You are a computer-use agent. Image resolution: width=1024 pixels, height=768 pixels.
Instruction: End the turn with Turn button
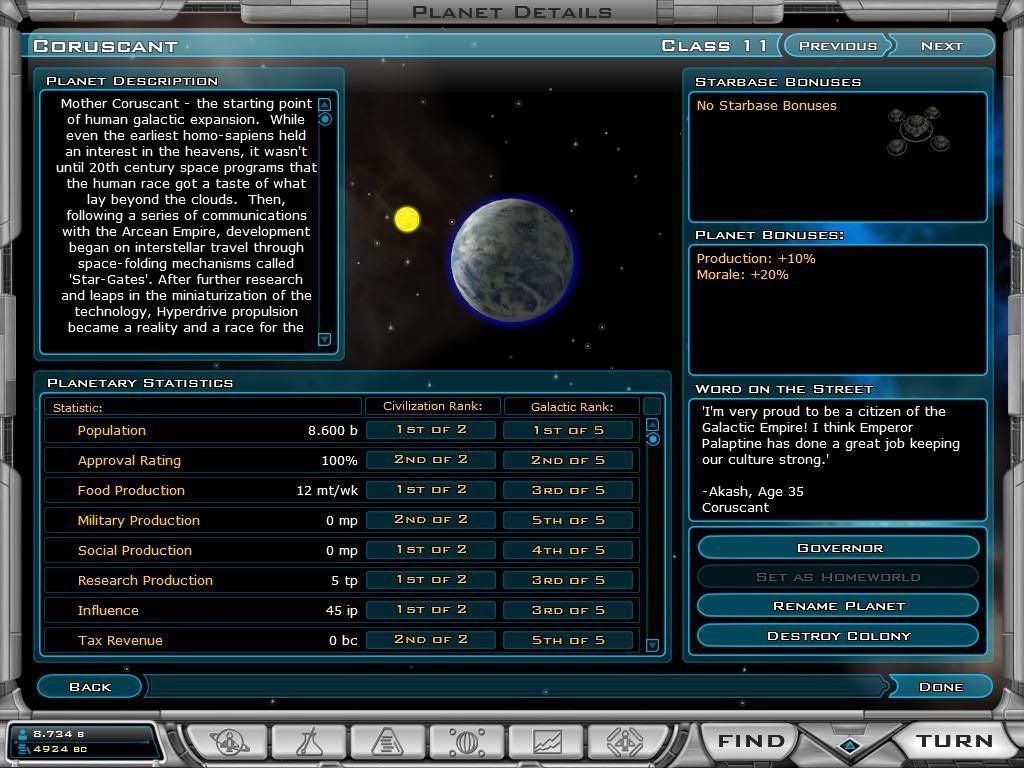click(954, 741)
